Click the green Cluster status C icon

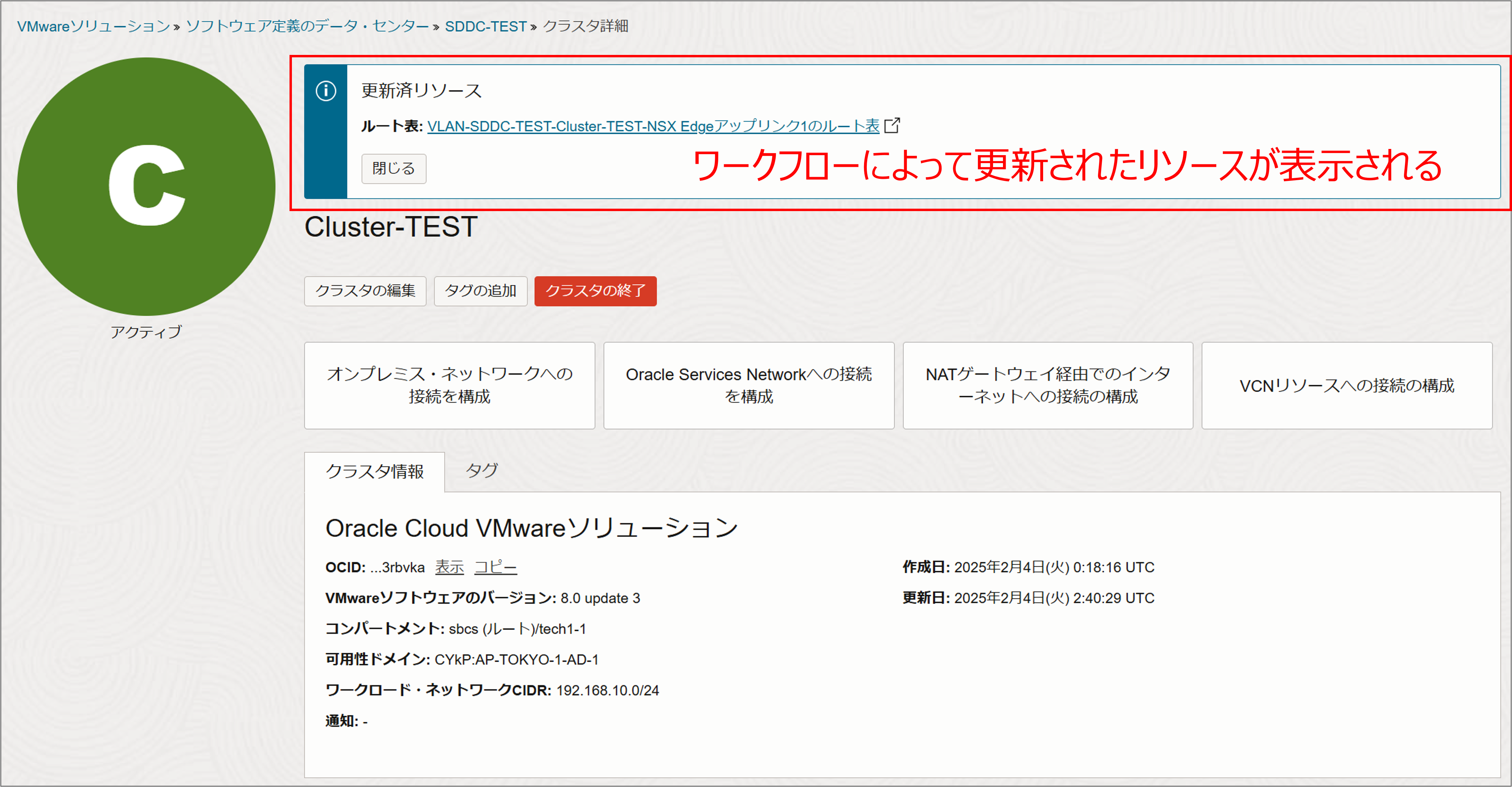pos(146,186)
